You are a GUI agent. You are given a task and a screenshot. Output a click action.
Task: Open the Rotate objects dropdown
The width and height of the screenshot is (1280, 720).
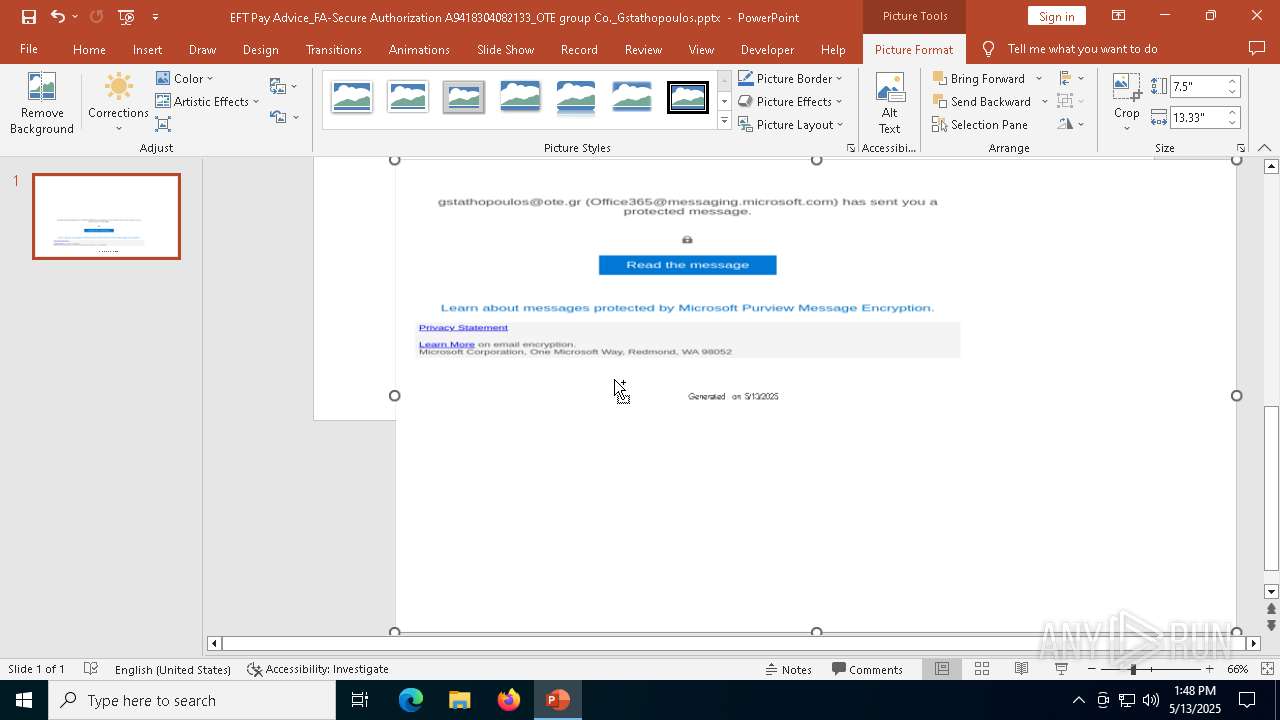point(1071,124)
